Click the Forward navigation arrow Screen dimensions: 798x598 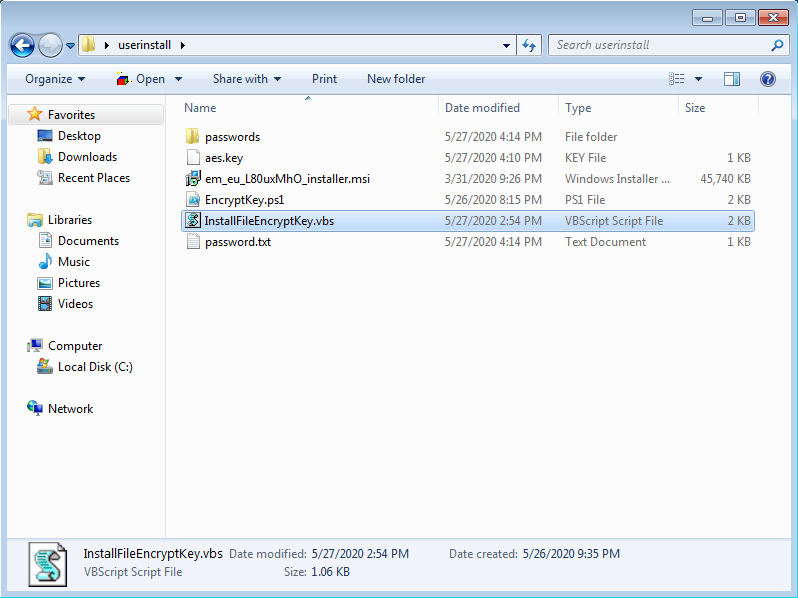point(50,46)
